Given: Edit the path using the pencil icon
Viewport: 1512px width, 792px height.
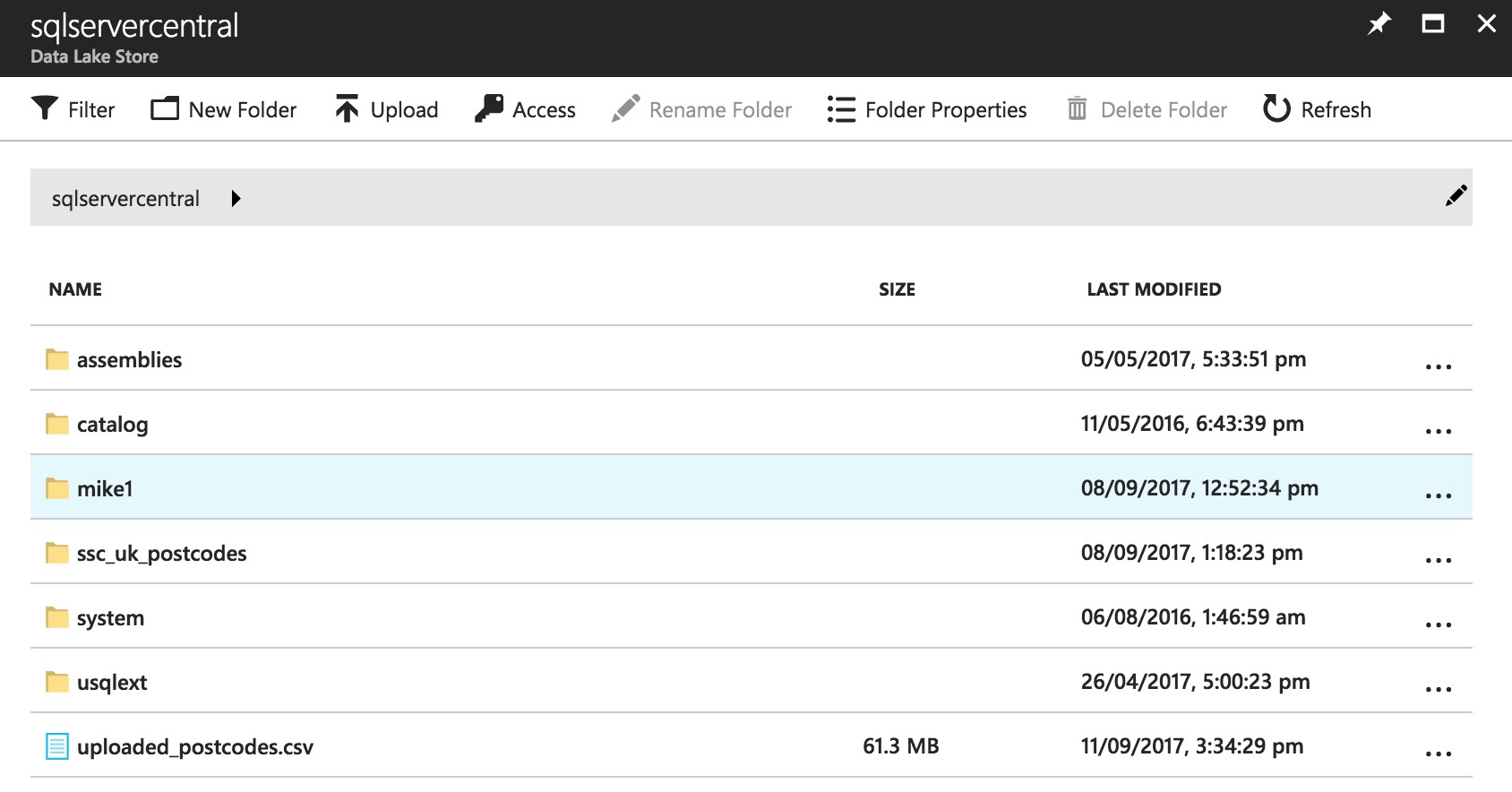Looking at the screenshot, I should [x=1456, y=196].
